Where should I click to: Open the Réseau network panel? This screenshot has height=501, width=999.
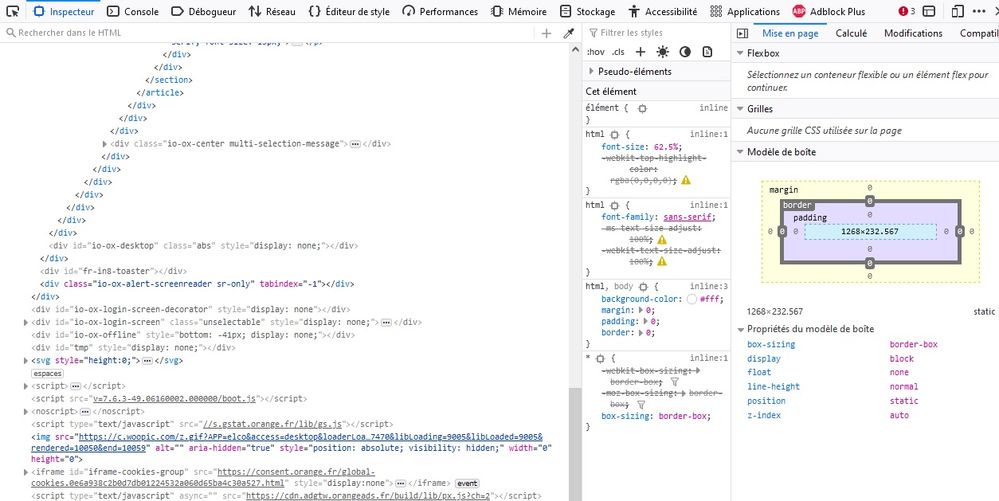coord(272,11)
